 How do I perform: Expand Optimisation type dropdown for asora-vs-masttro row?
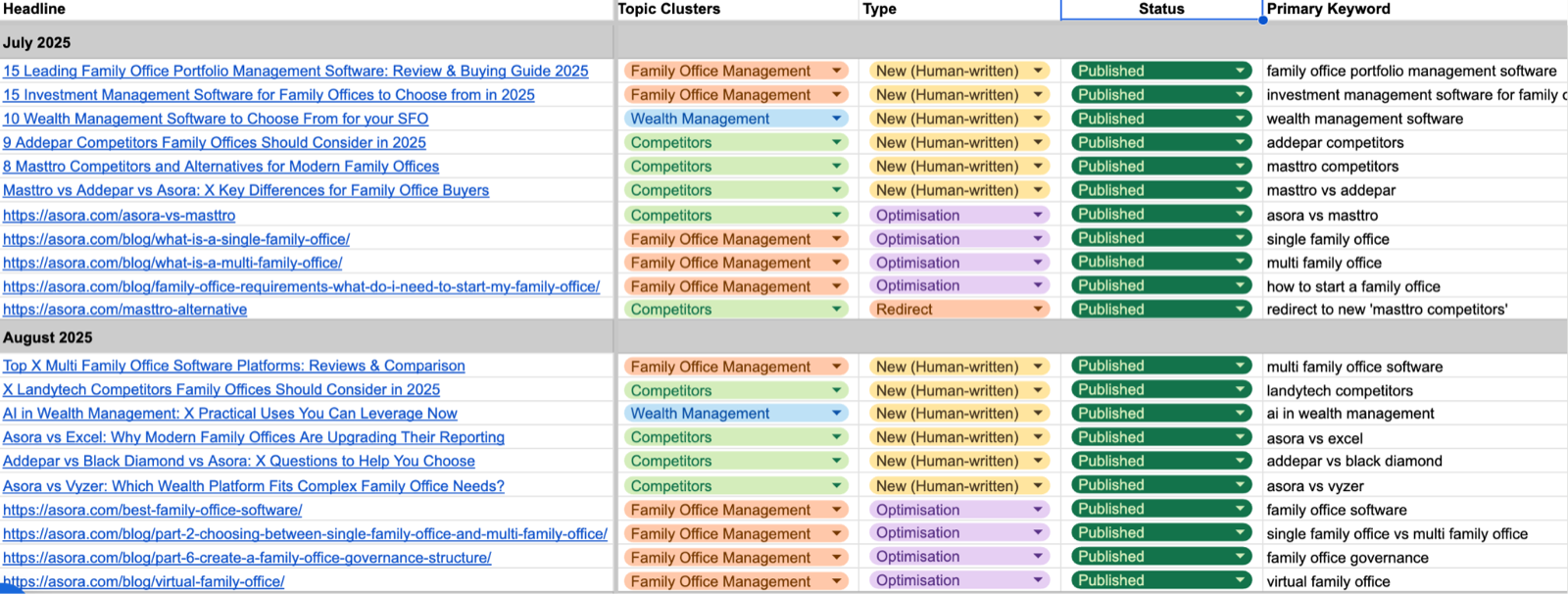pos(1038,215)
